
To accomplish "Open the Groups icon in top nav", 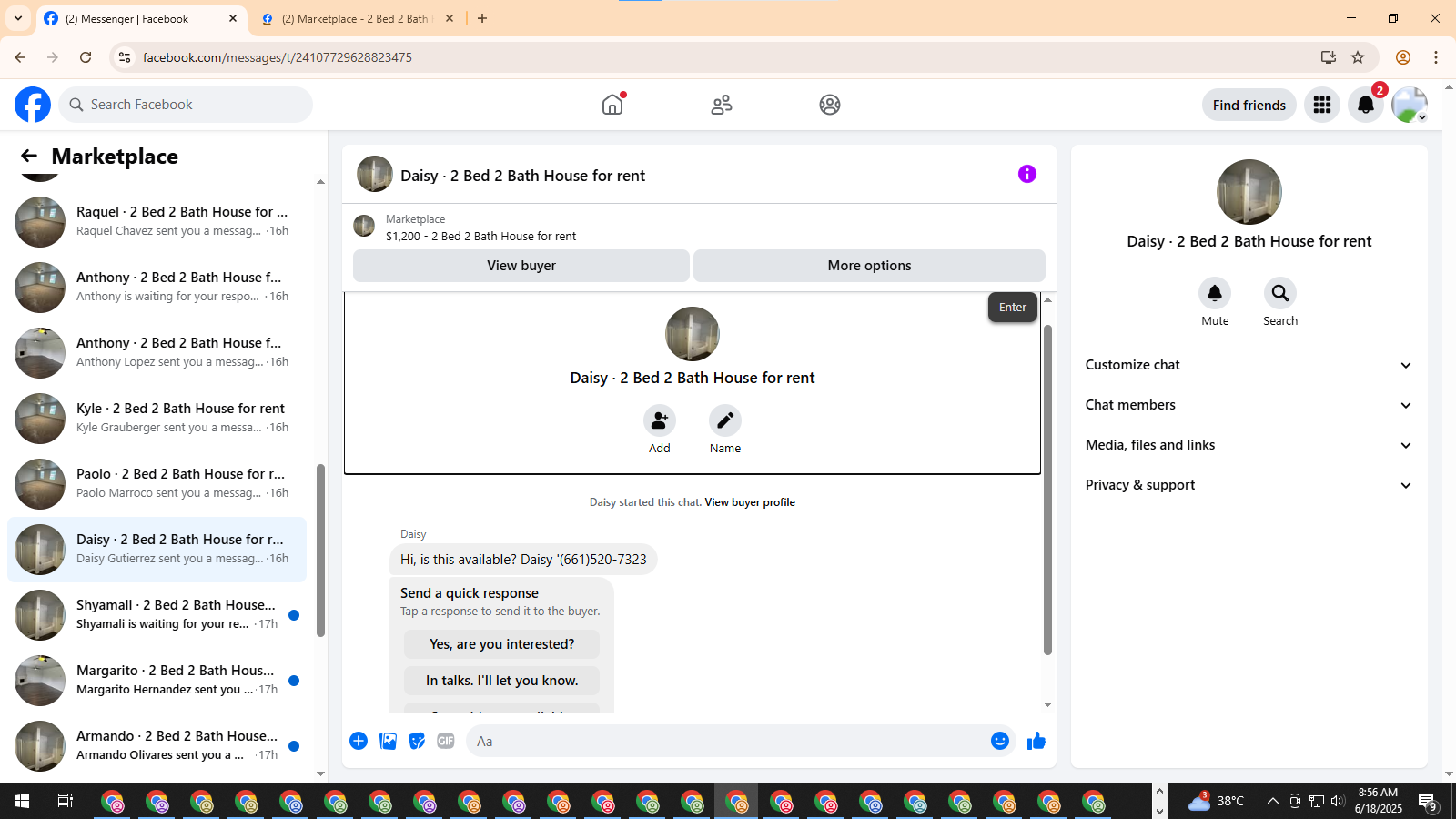I will [830, 105].
